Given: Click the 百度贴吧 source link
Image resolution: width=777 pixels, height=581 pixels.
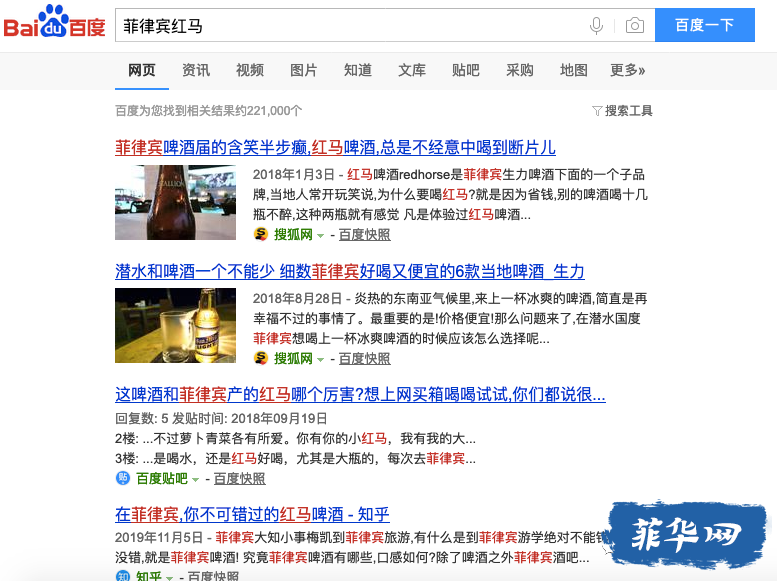Looking at the screenshot, I should coord(162,478).
